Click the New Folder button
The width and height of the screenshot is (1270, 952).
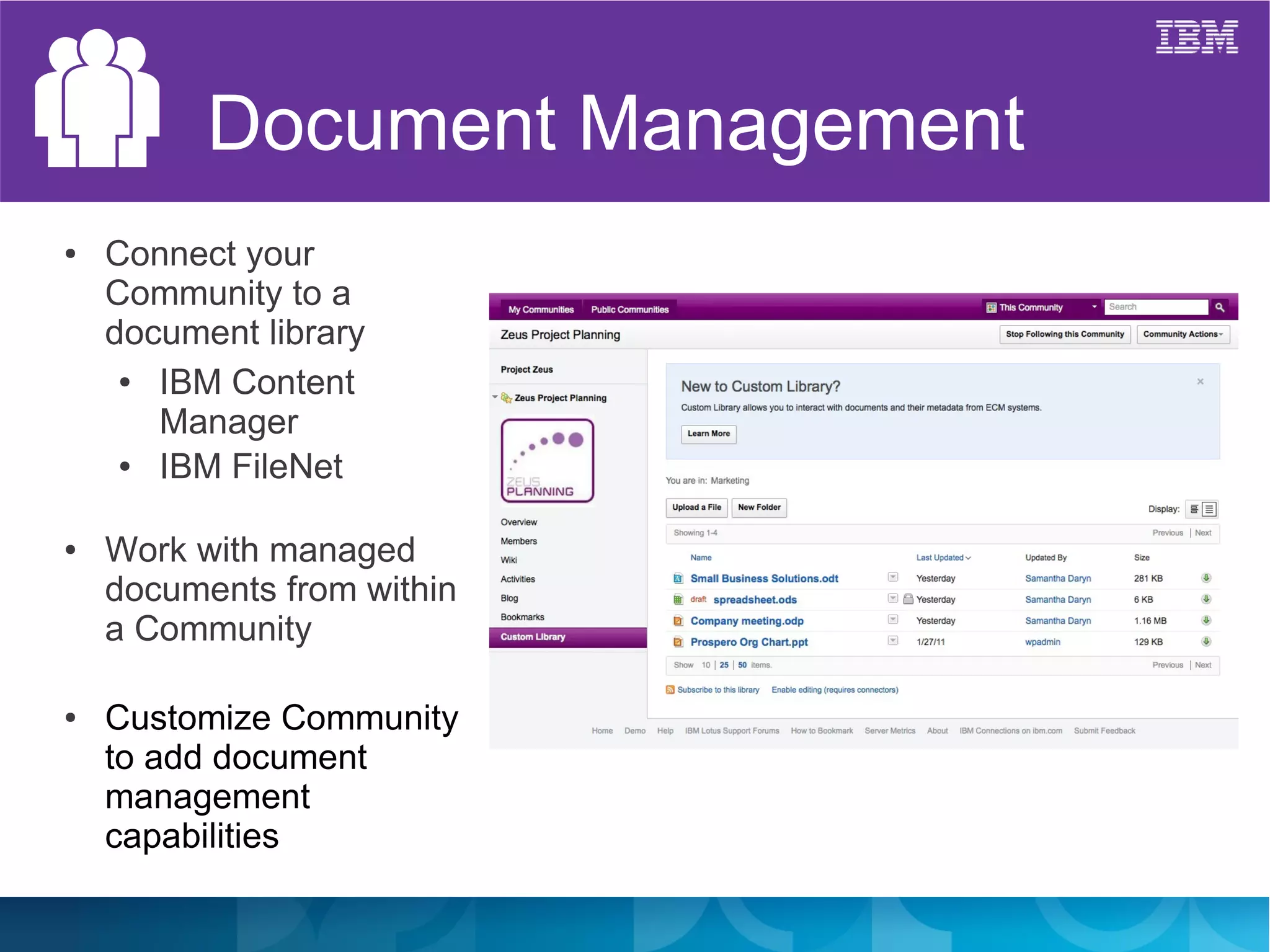759,507
